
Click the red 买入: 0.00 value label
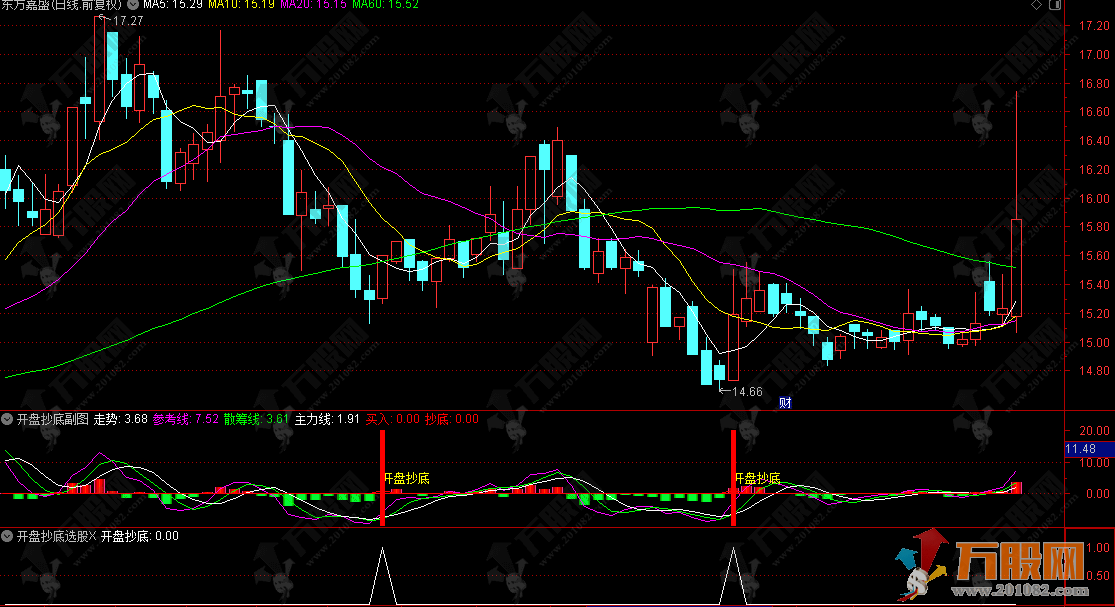[393, 419]
